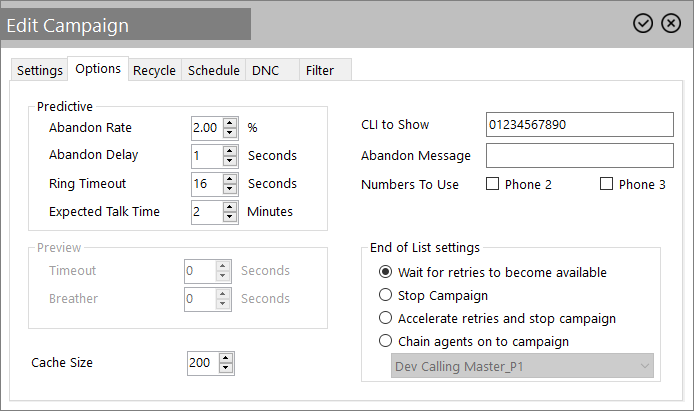This screenshot has height=411, width=694.
Task: Select Accelerate retries and stop campaign
Action: pyautogui.click(x=386, y=318)
